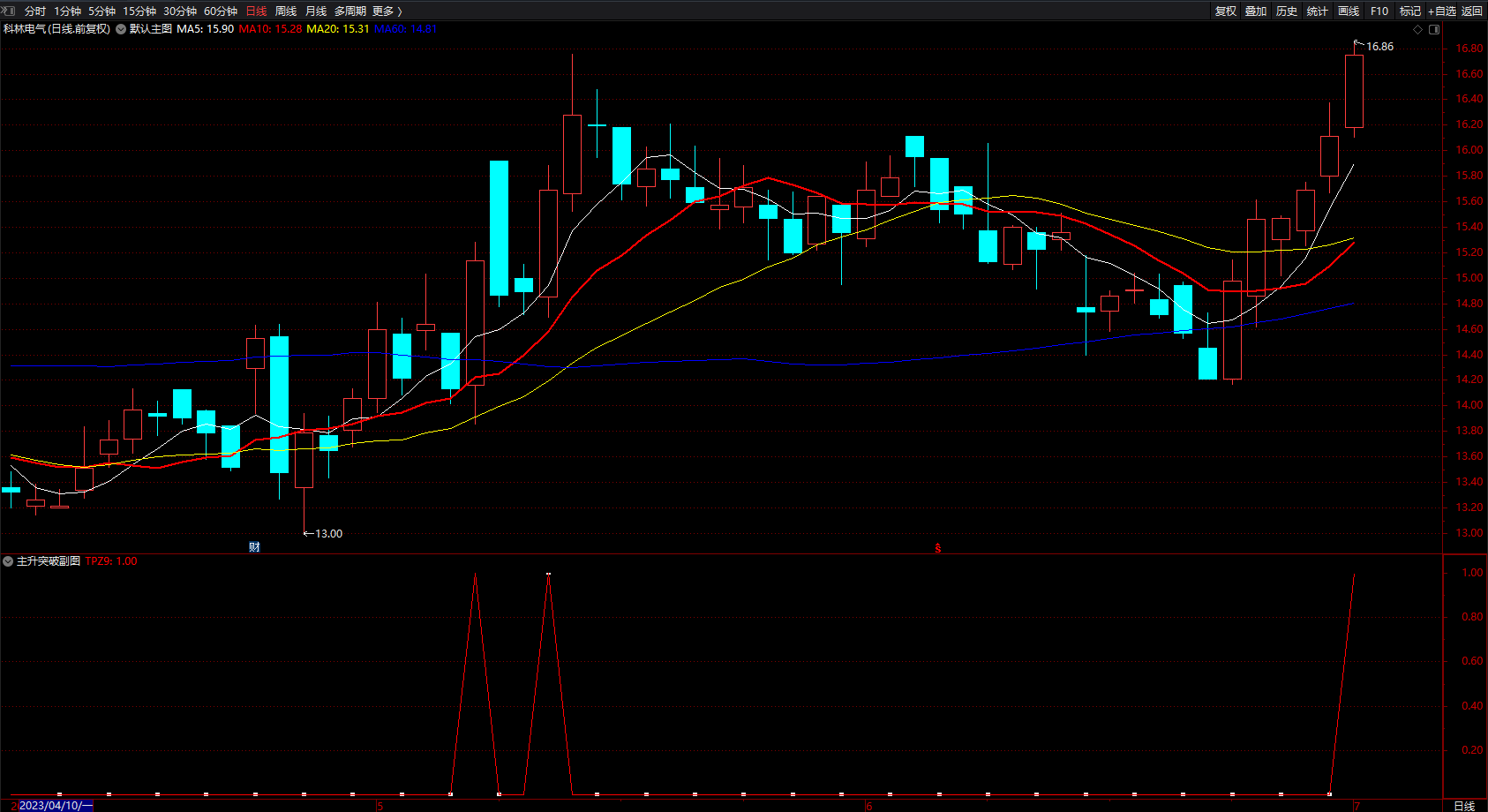The height and width of the screenshot is (812, 1488).
Task: Toggle the 统计 statistics option
Action: point(1318,11)
